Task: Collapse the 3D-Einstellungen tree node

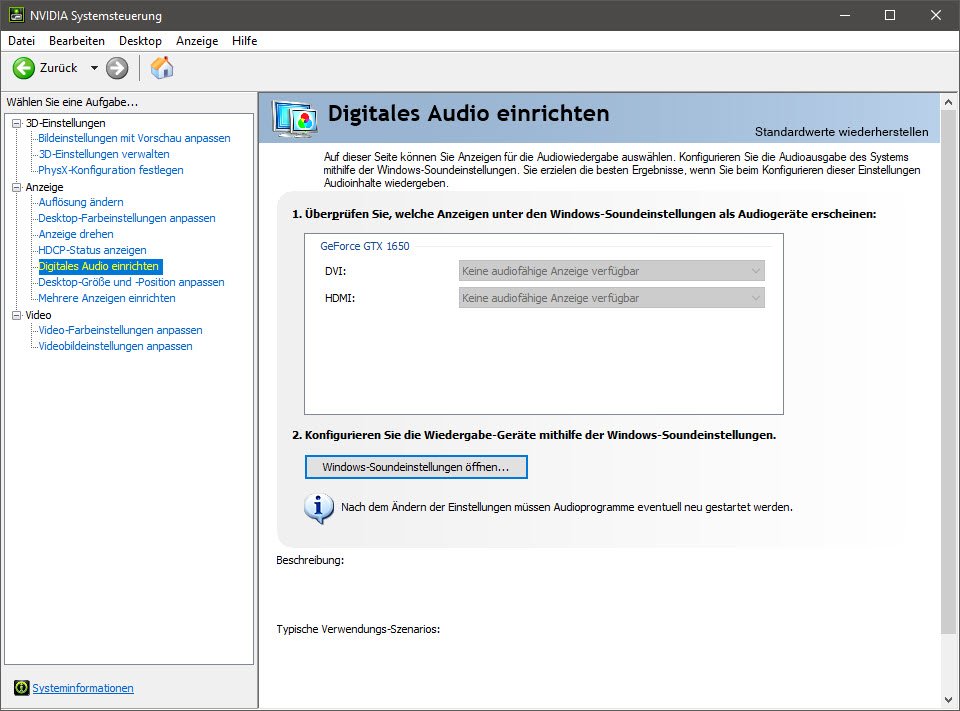Action: (x=17, y=123)
